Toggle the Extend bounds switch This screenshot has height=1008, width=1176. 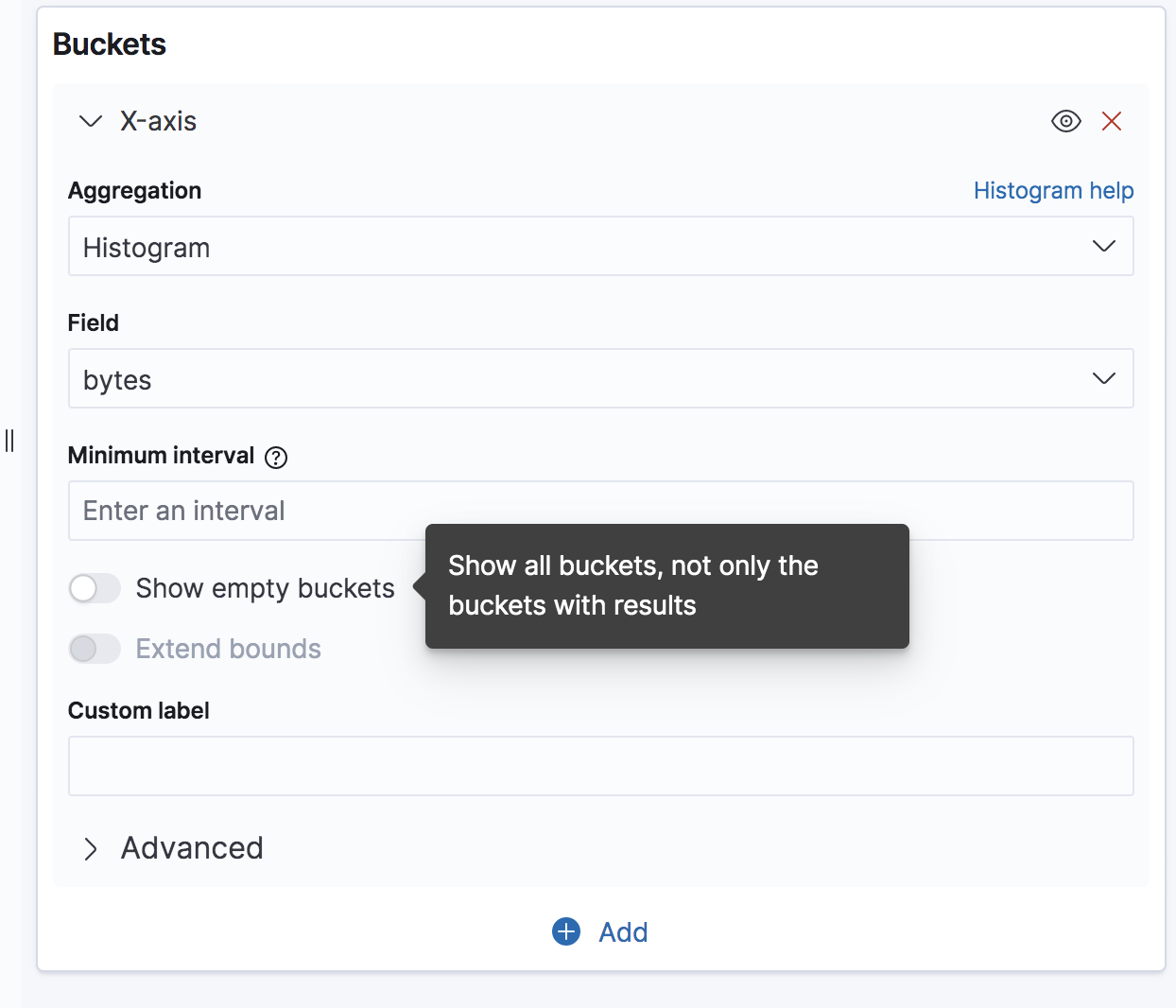pyautogui.click(x=95, y=649)
